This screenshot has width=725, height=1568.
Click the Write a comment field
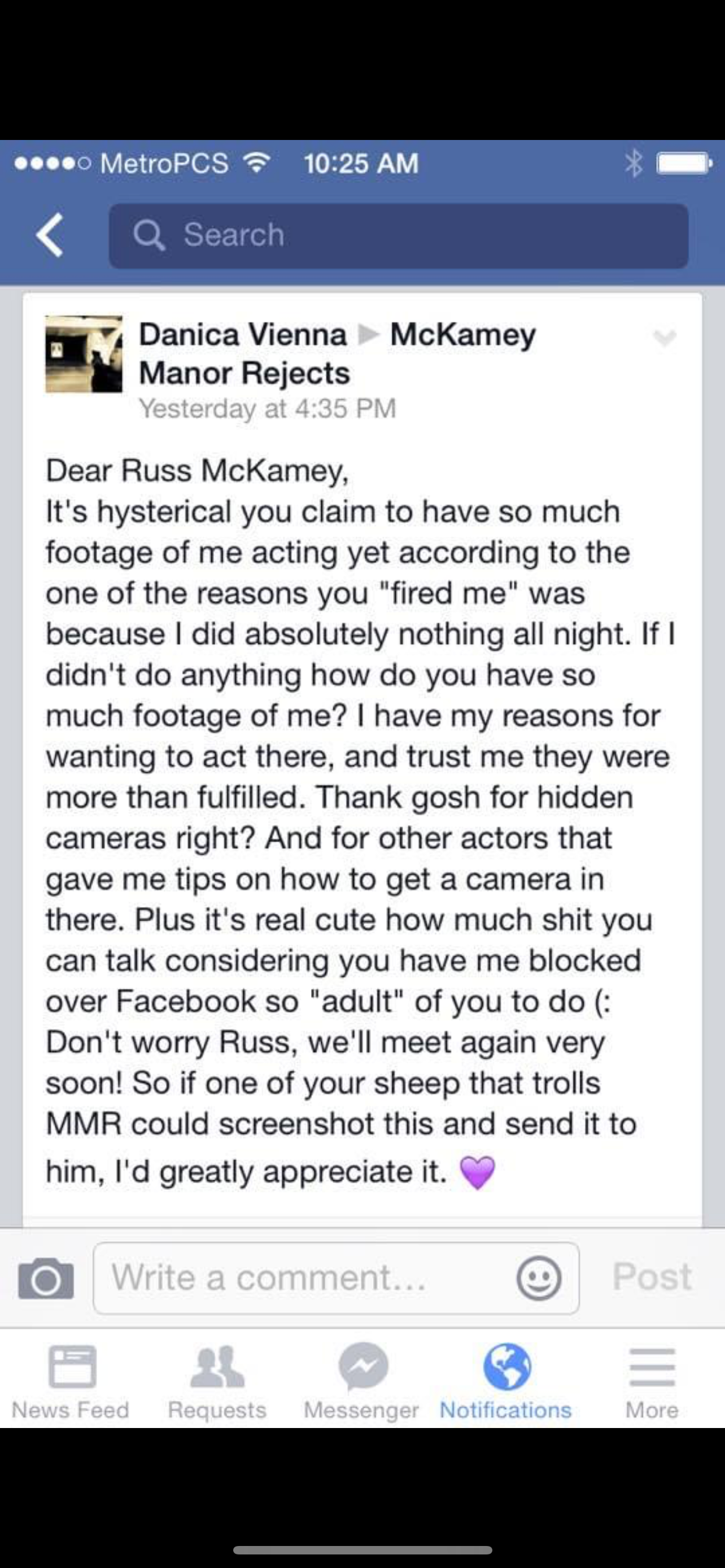[x=336, y=1278]
